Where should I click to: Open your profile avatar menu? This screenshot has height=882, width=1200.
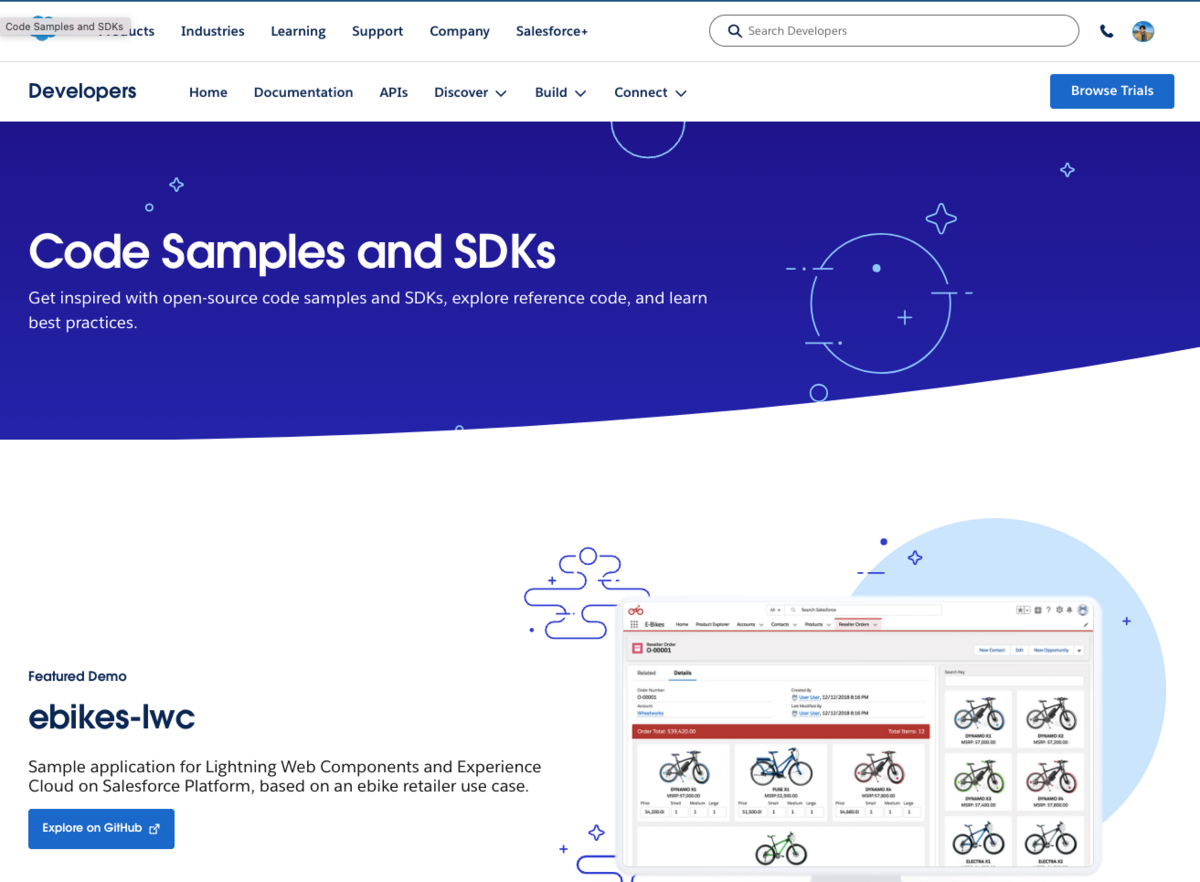click(1143, 31)
